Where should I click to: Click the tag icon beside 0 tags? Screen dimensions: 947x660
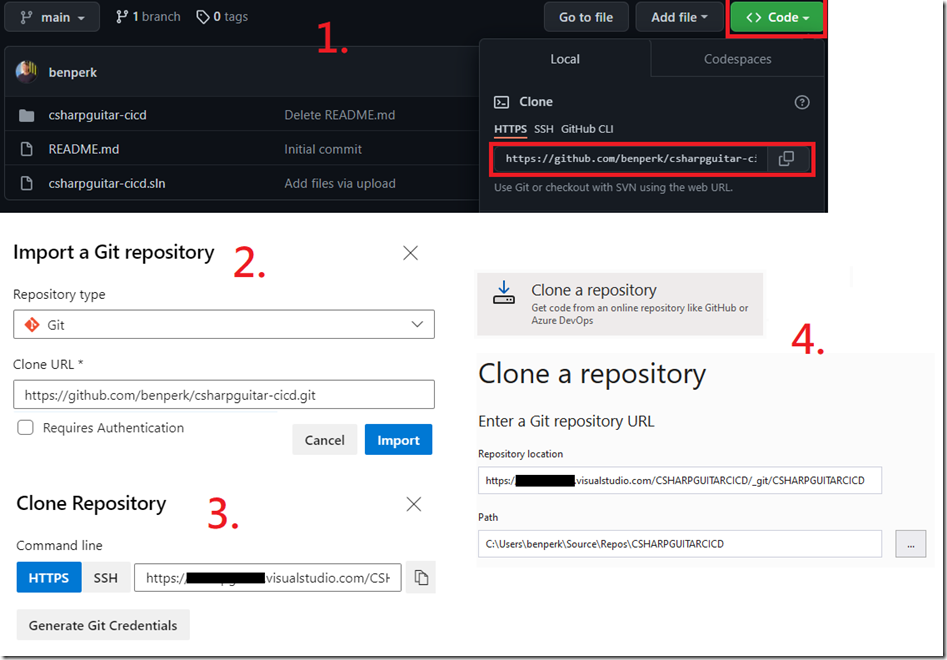click(x=203, y=17)
